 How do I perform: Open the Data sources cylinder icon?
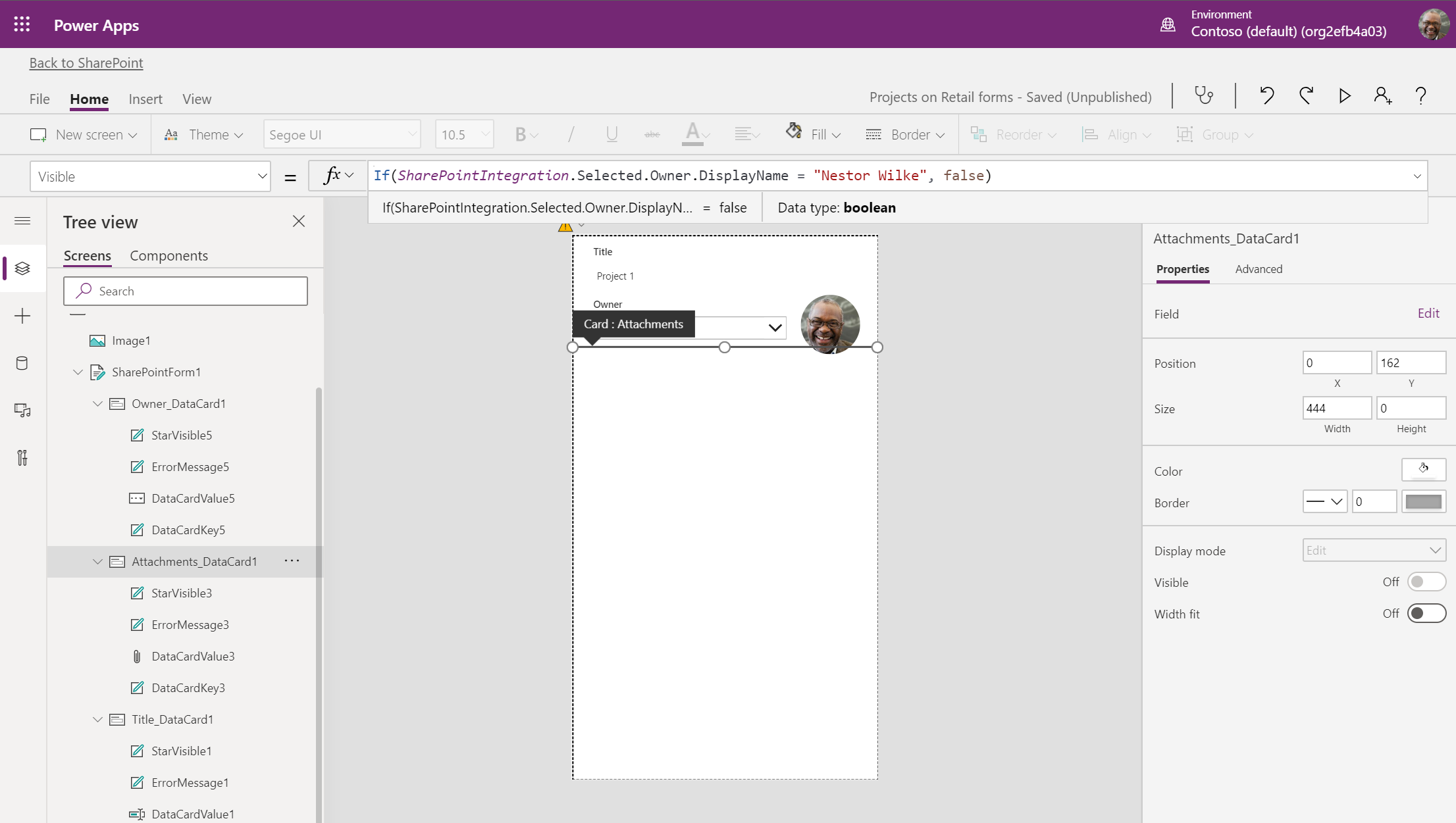point(22,363)
